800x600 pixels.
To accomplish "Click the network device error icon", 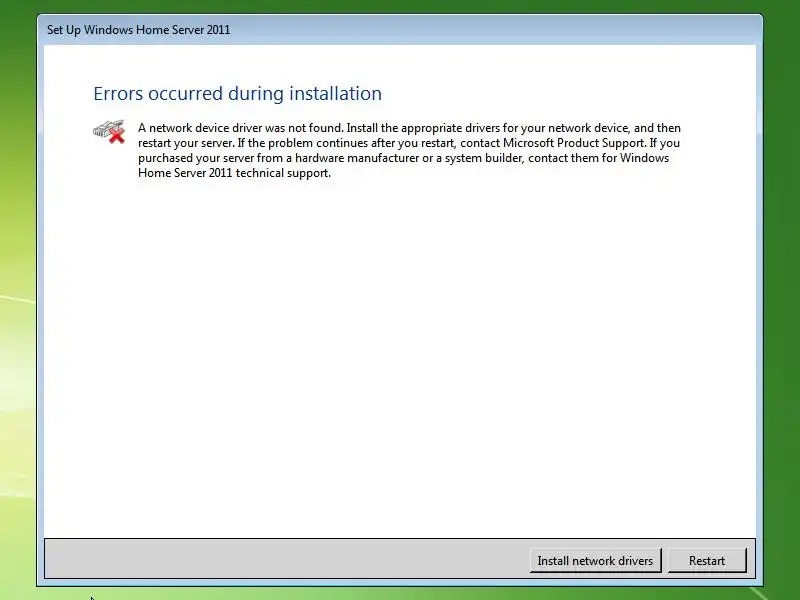I will tap(109, 132).
